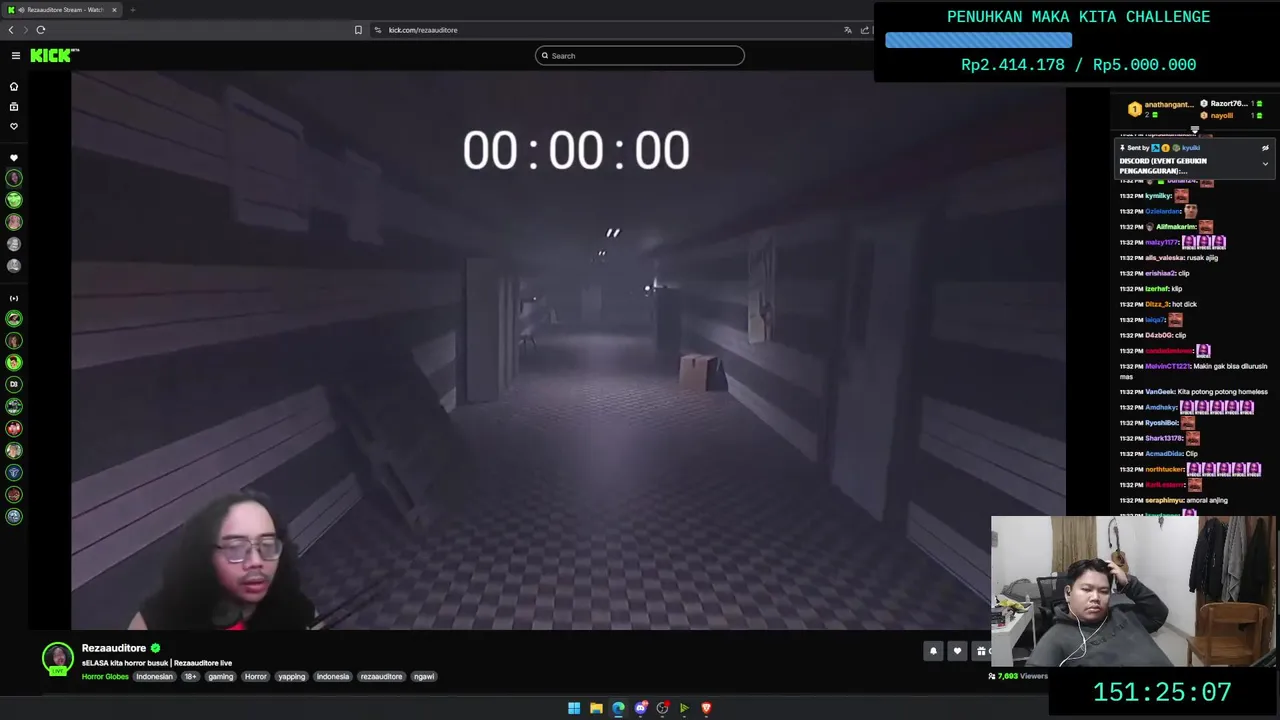Hide the pinned message with the eye-slash icon
This screenshot has height=720, width=1280.
(1265, 148)
